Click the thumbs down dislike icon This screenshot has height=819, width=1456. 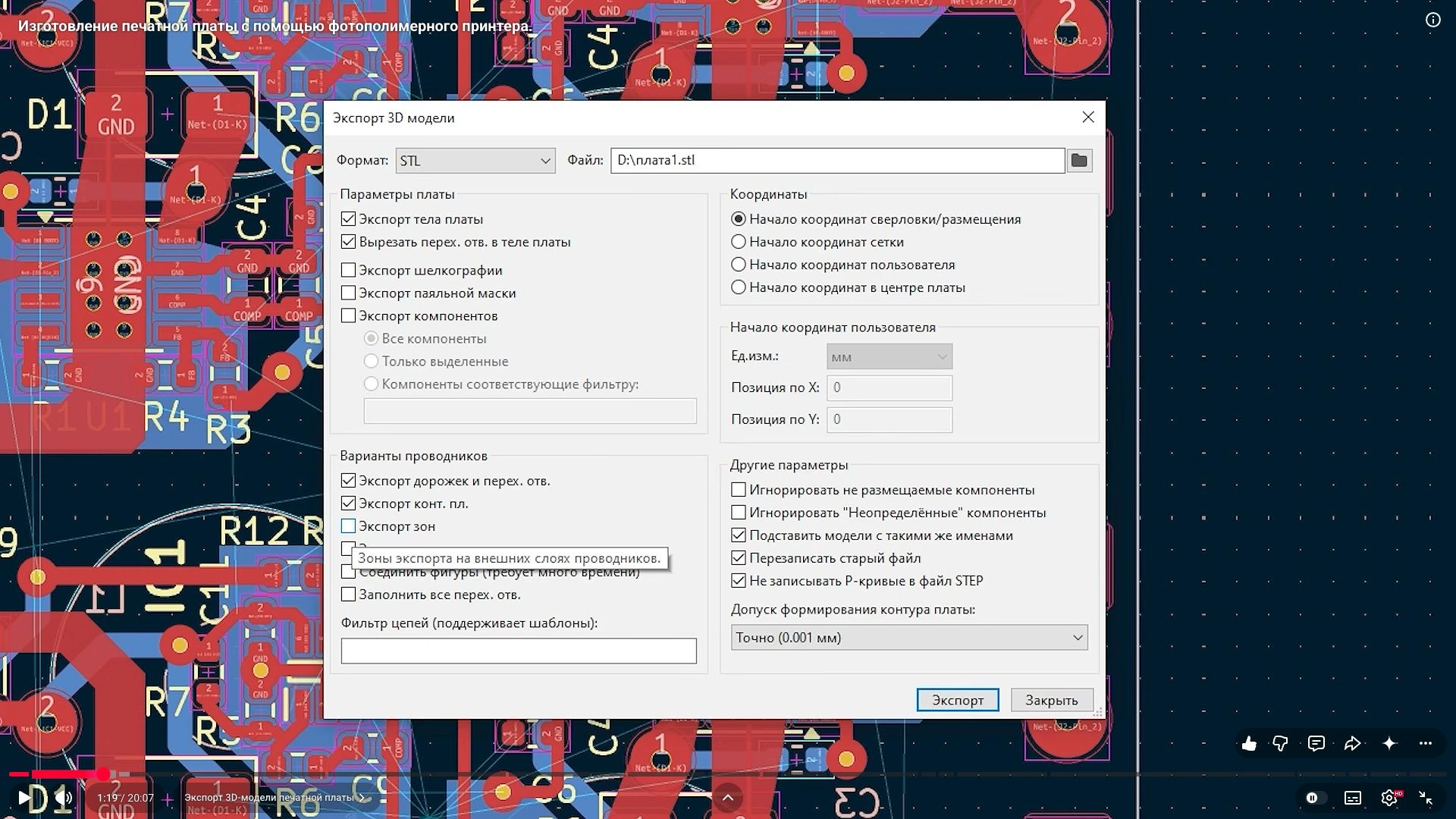[x=1281, y=744]
